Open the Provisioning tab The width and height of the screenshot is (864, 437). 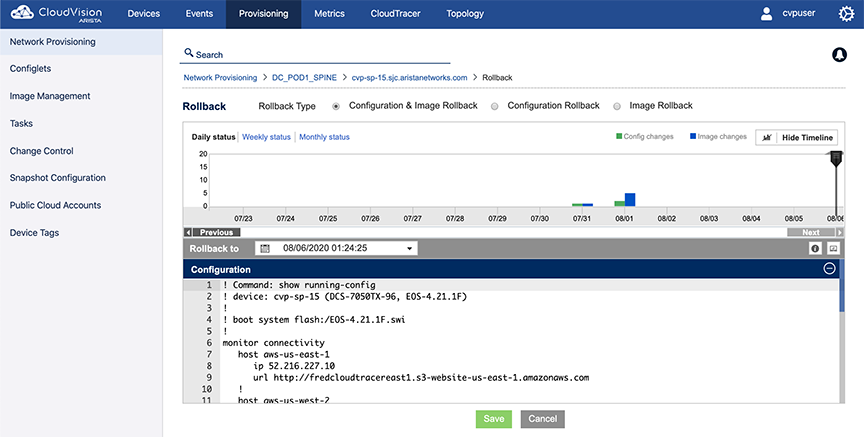pos(263,14)
